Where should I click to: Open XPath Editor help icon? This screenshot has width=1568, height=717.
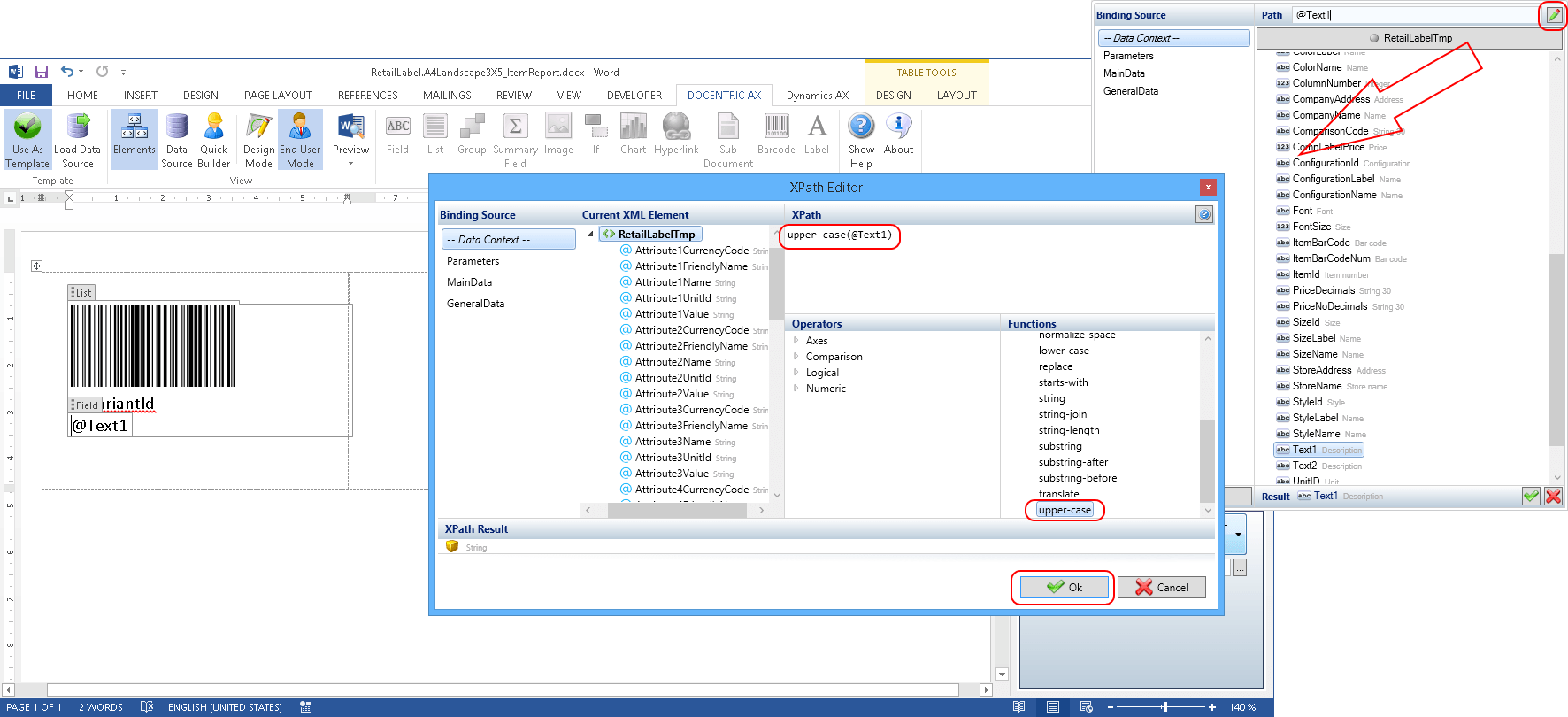click(x=1203, y=214)
